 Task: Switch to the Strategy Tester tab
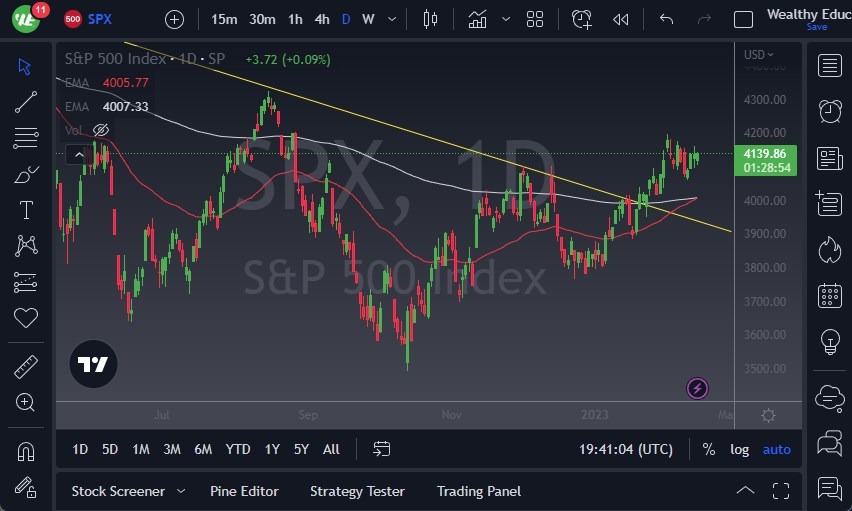pyautogui.click(x=357, y=491)
